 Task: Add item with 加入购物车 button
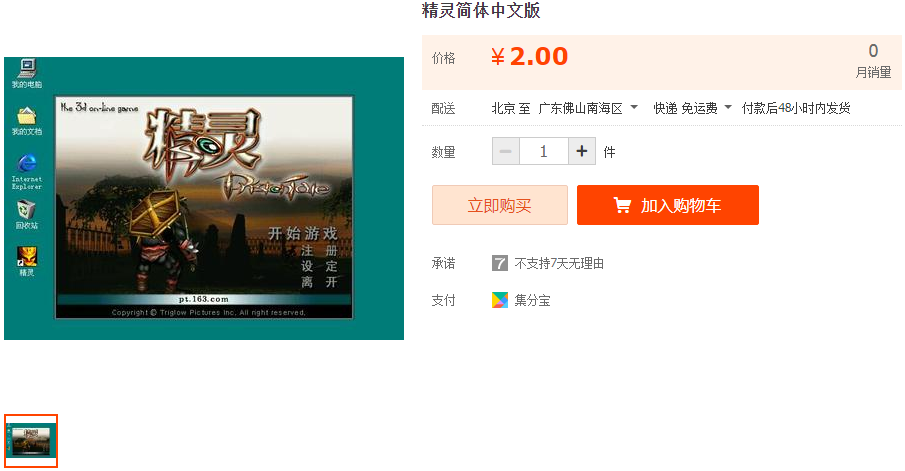click(668, 205)
